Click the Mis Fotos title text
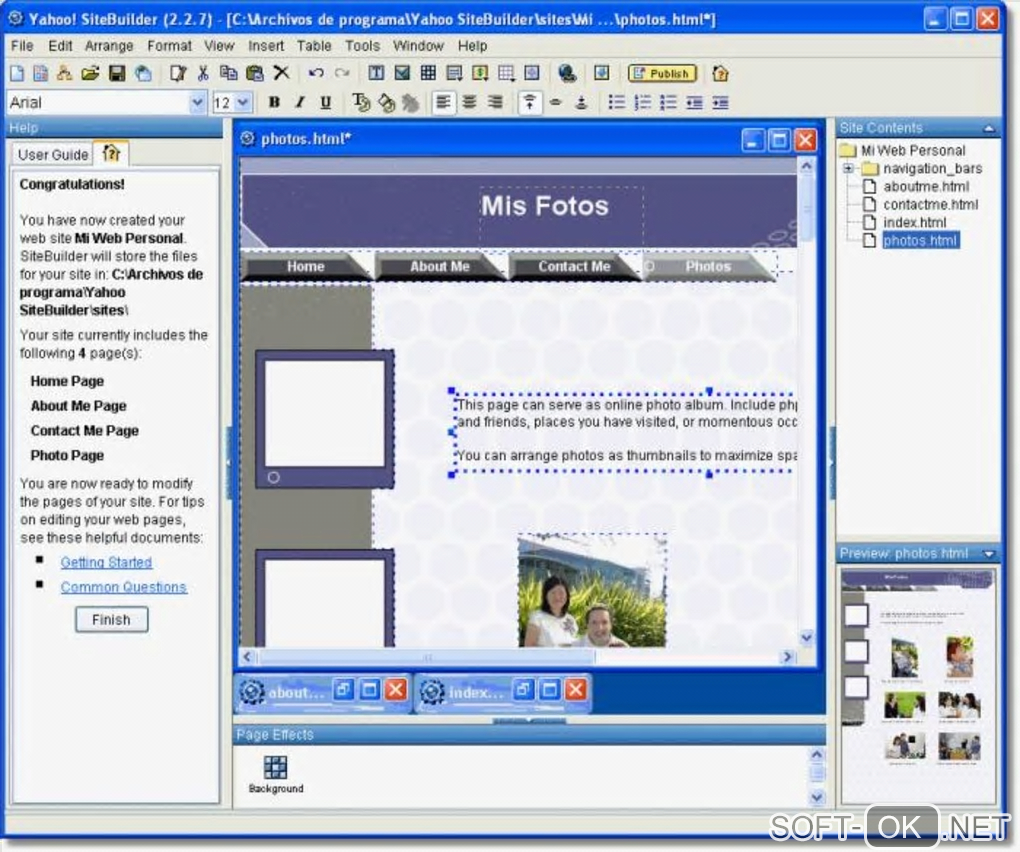 pos(544,206)
